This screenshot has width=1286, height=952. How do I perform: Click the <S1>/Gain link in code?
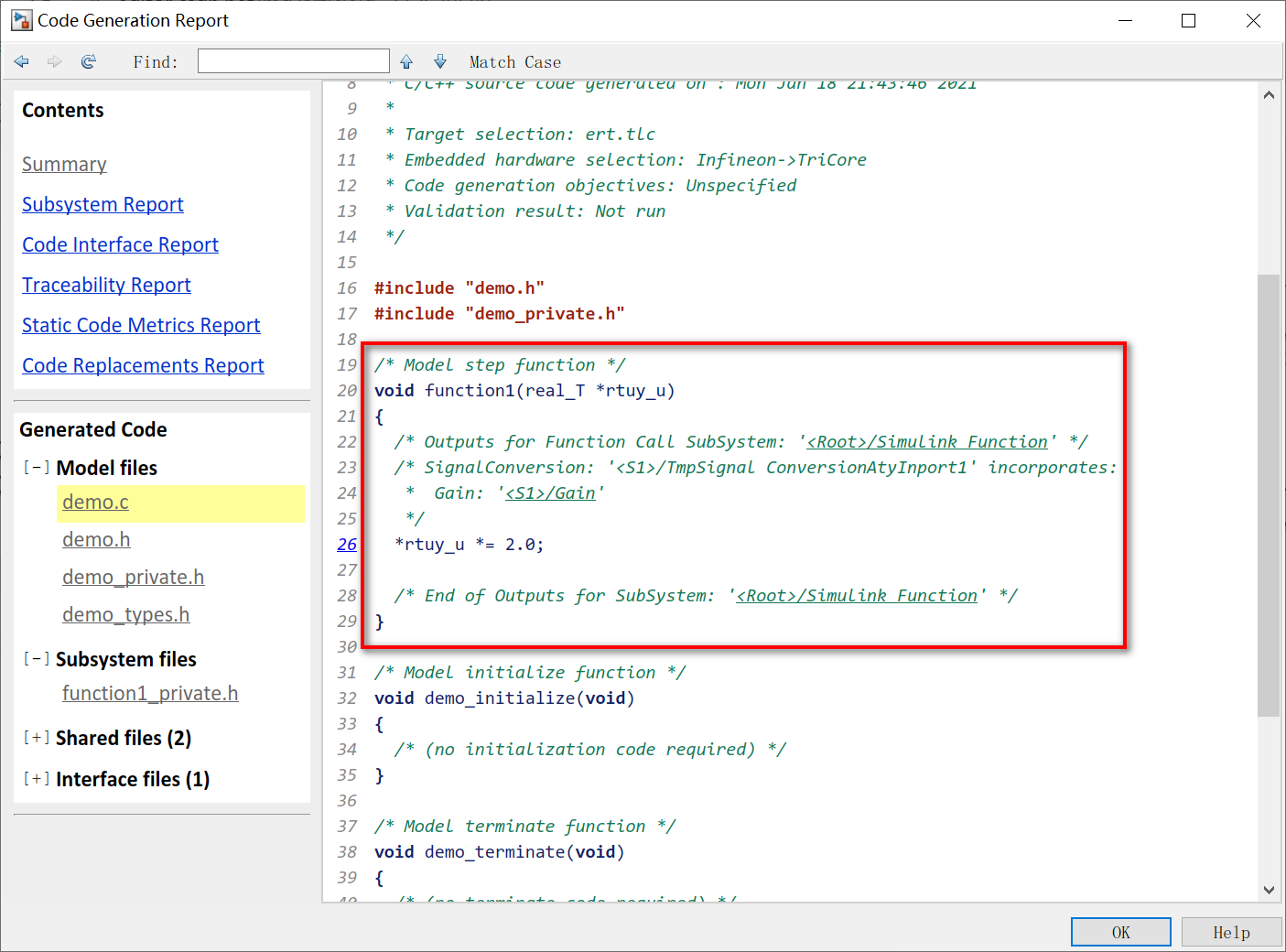point(550,493)
